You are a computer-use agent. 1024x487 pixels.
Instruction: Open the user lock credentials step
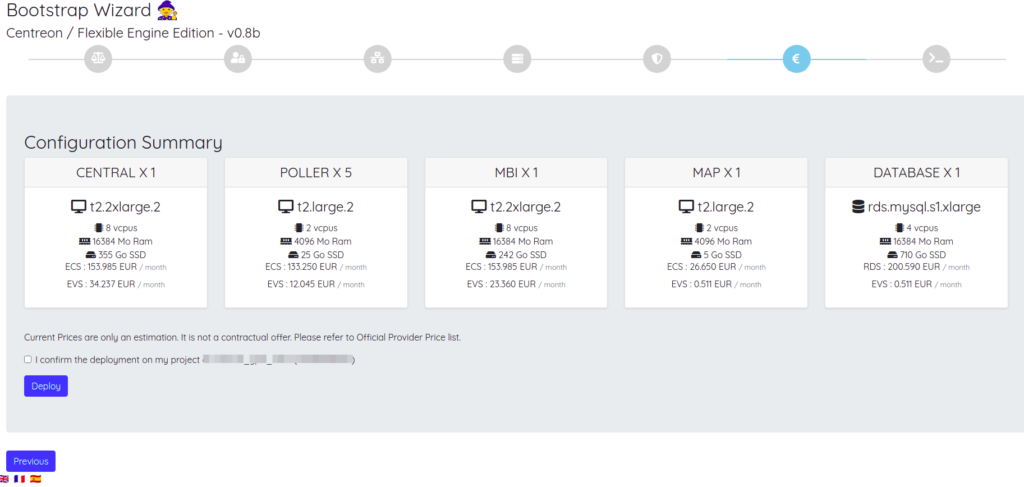tap(238, 59)
